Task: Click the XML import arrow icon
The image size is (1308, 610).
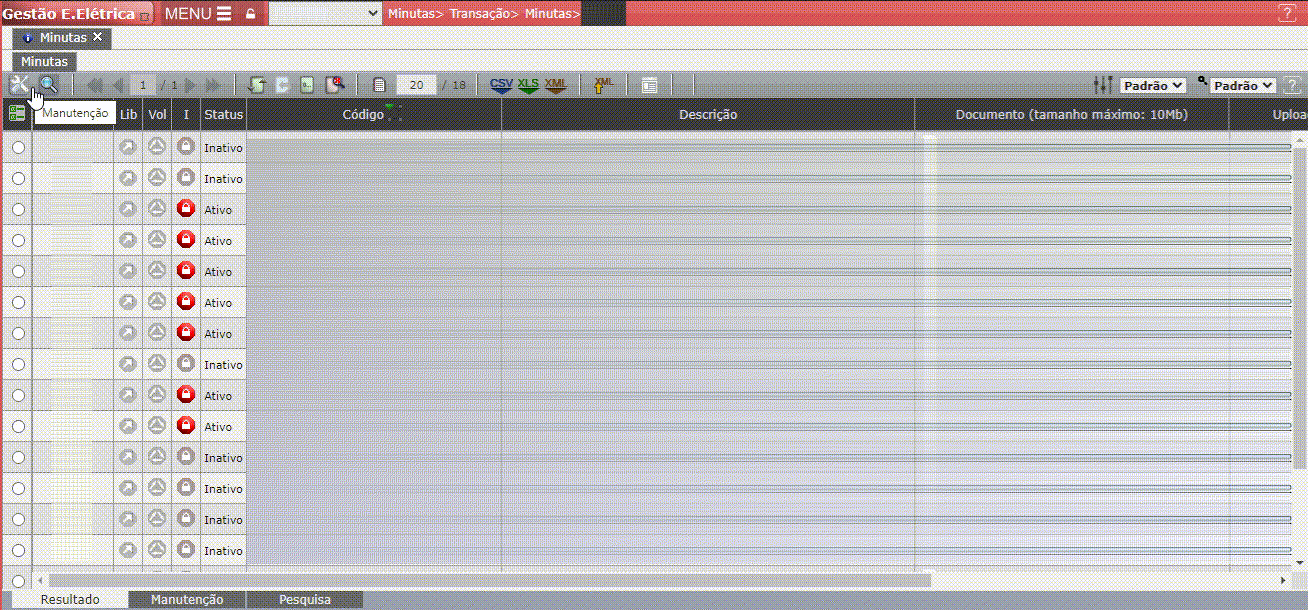Action: tap(603, 85)
